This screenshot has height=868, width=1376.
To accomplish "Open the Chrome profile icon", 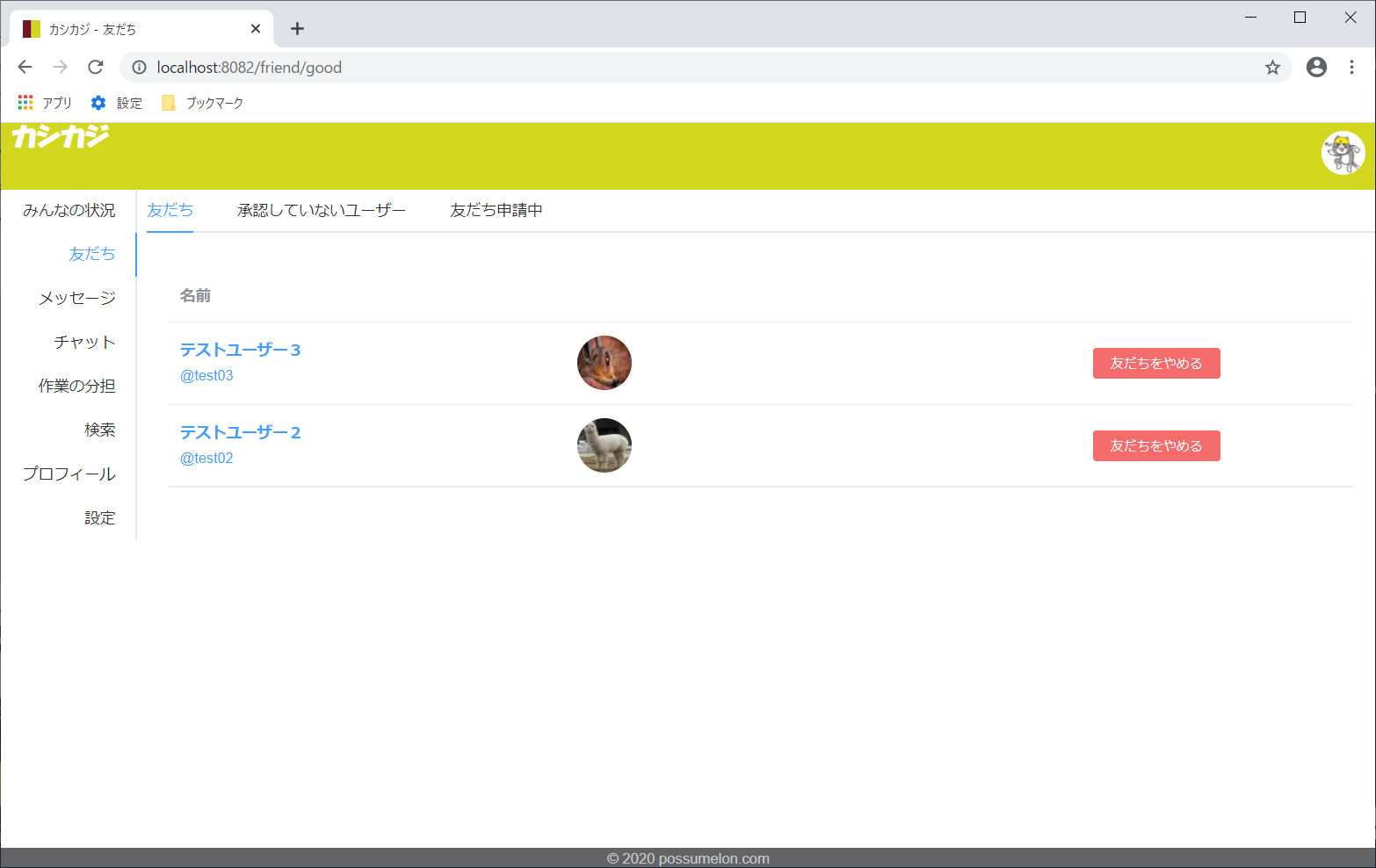I will coord(1316,67).
